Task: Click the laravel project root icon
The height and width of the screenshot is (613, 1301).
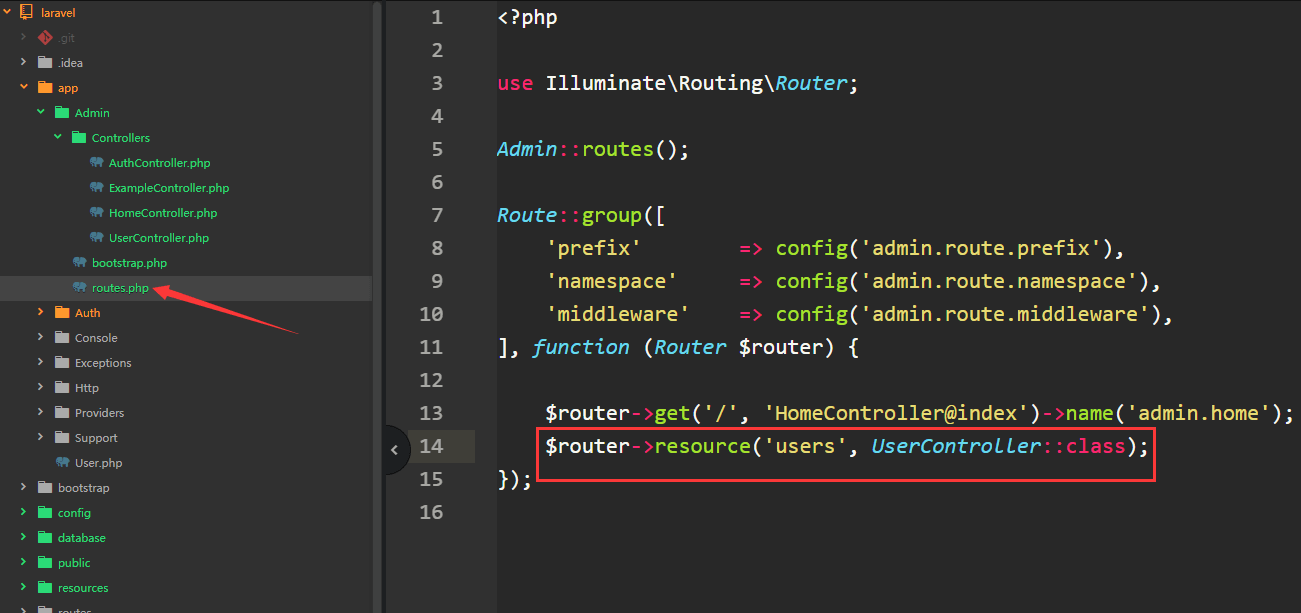Action: 27,13
